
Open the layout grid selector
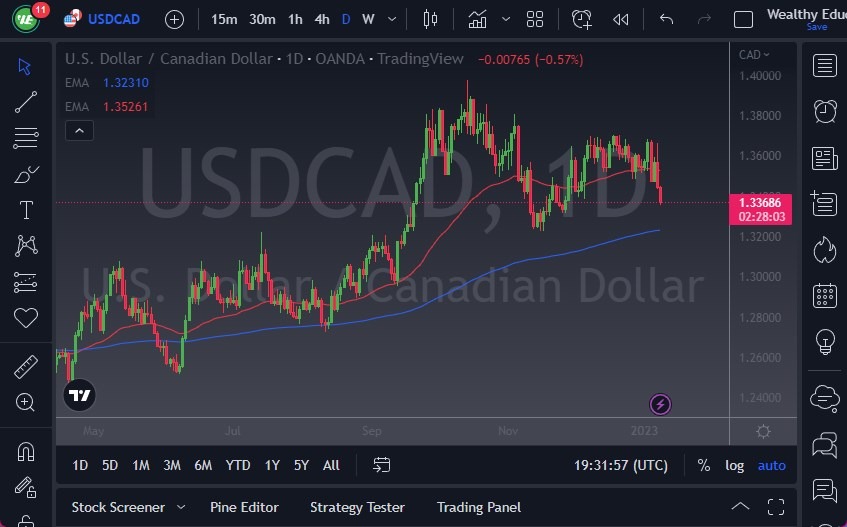pos(535,19)
